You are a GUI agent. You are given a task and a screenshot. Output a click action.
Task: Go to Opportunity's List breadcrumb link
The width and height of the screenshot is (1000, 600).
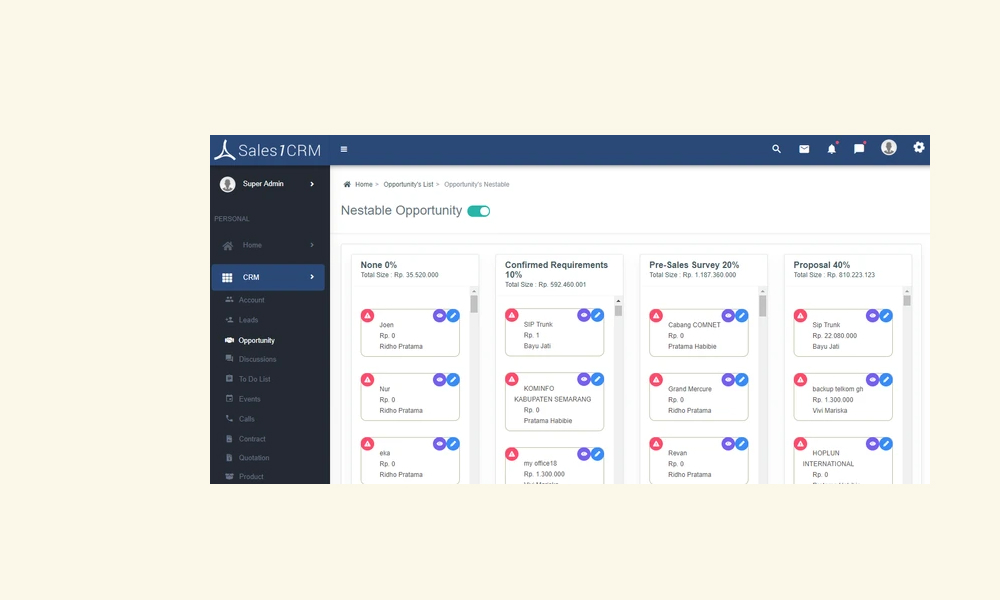pyautogui.click(x=408, y=184)
